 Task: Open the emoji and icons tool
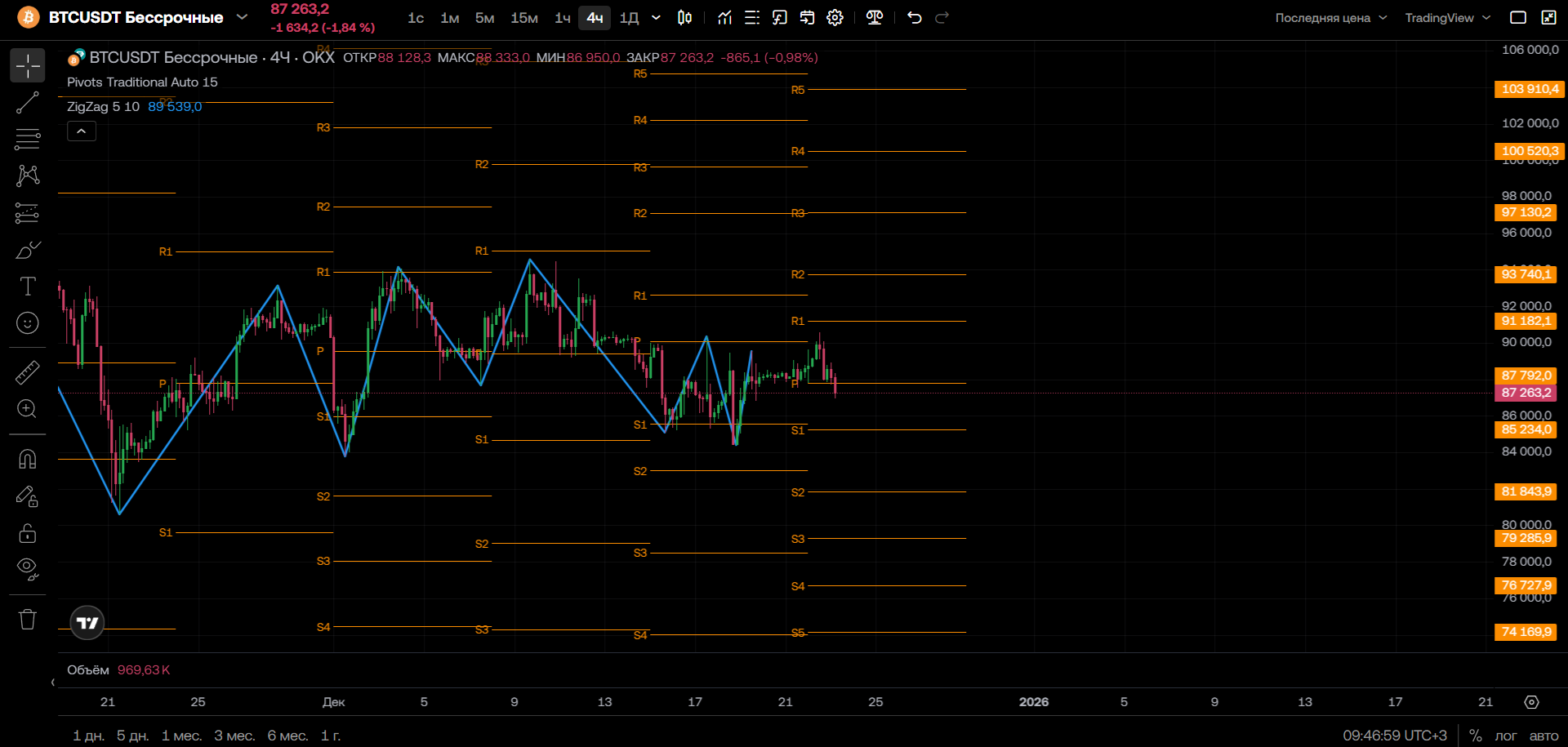click(28, 323)
